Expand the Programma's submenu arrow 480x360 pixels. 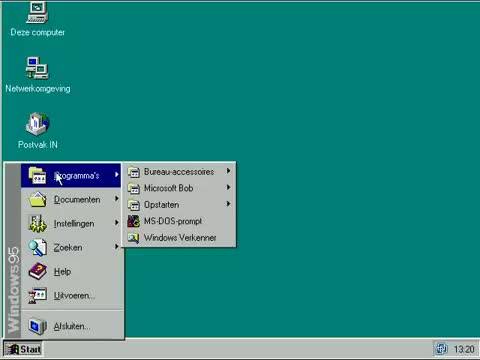[116, 174]
